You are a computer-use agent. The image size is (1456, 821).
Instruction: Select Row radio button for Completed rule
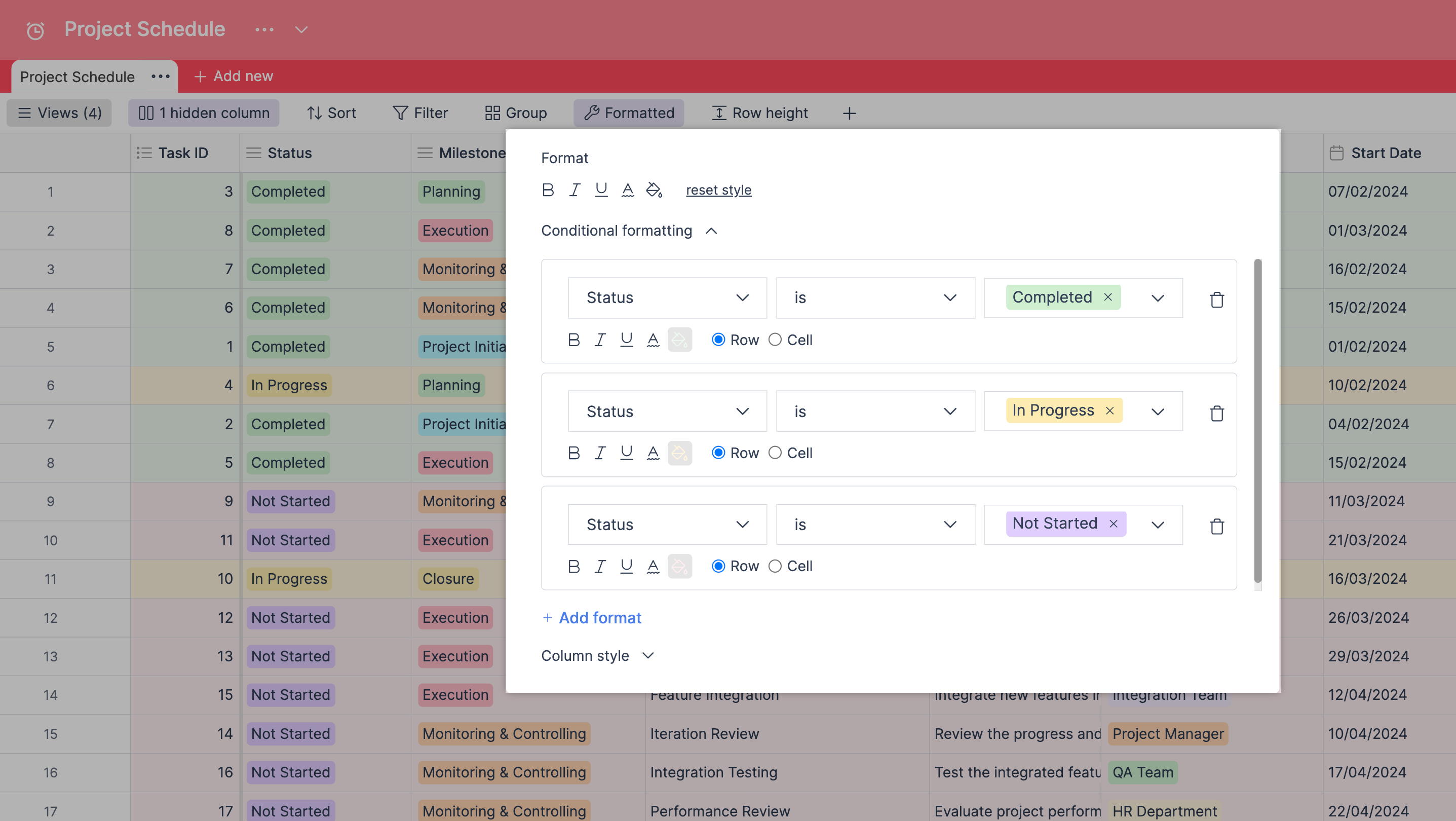coord(718,339)
